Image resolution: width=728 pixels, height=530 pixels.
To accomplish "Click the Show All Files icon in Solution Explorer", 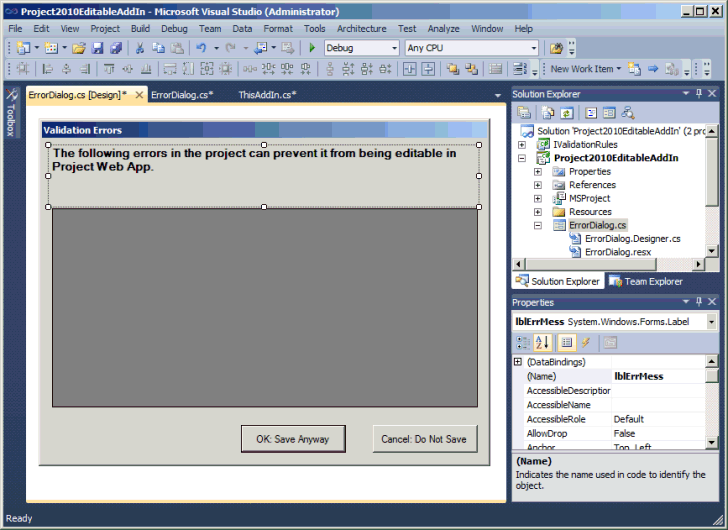I will tap(548, 113).
